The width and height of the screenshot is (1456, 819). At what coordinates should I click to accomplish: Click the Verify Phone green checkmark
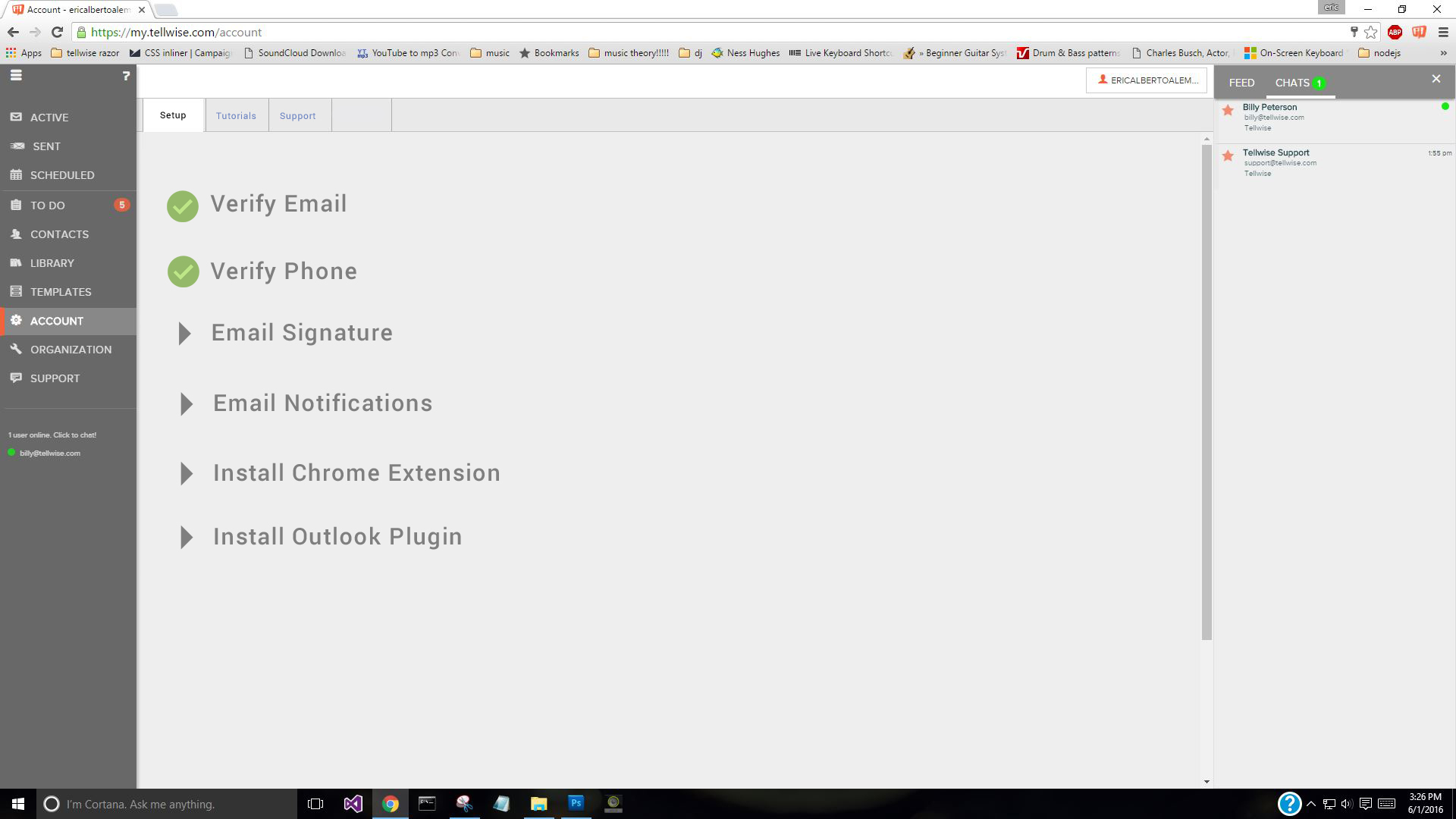[x=183, y=271]
